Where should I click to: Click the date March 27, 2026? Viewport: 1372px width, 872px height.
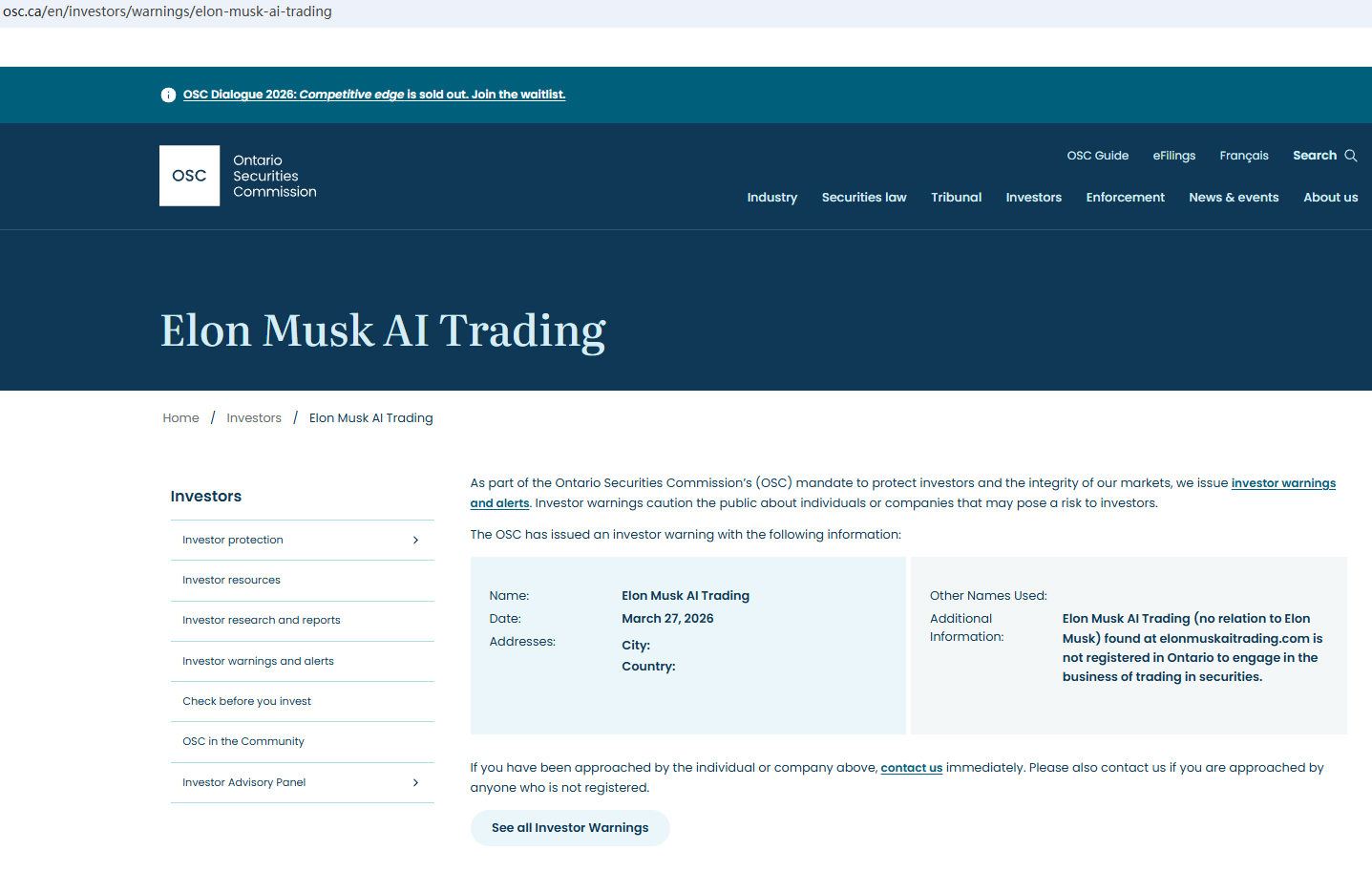click(x=667, y=619)
